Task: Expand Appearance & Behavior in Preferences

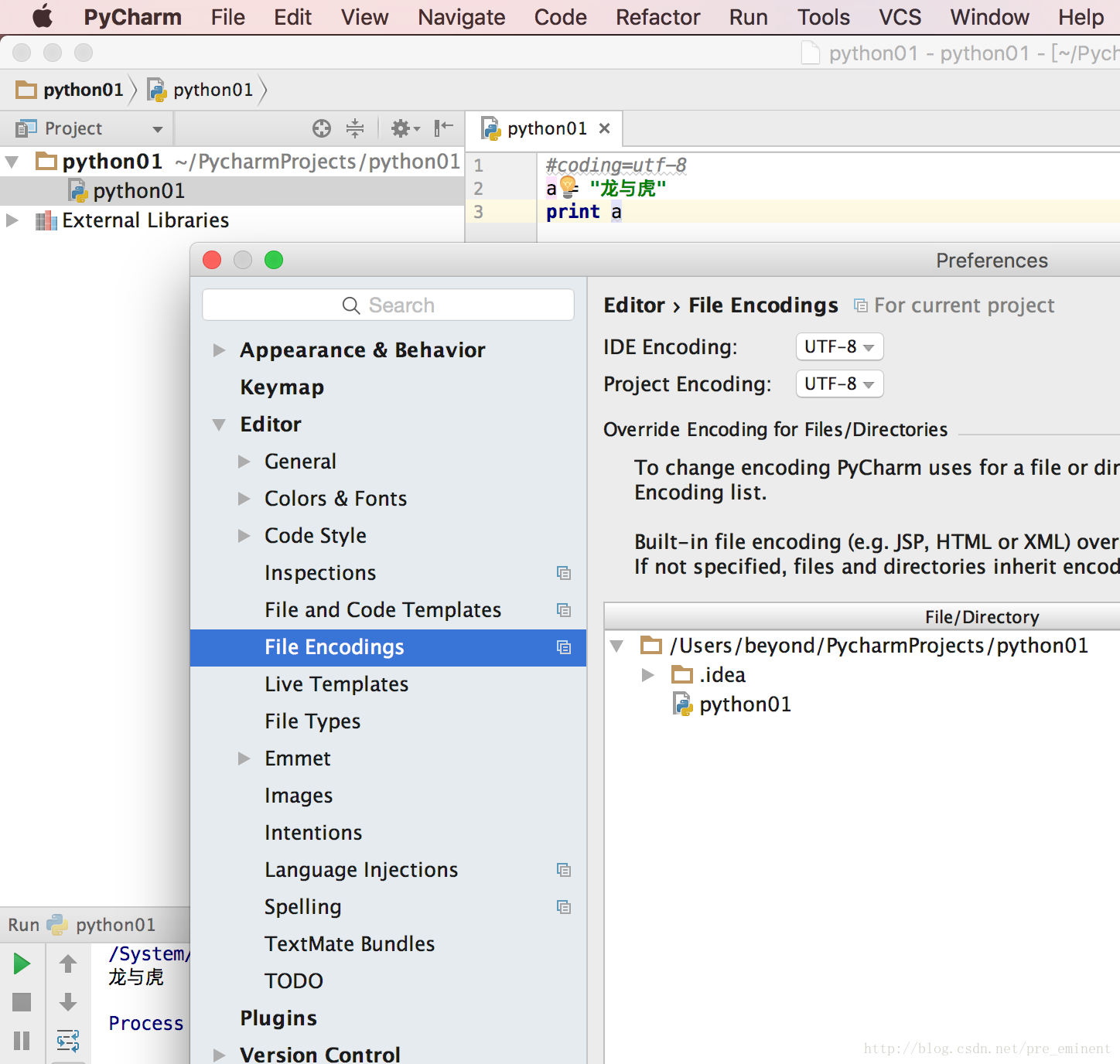Action: (220, 350)
